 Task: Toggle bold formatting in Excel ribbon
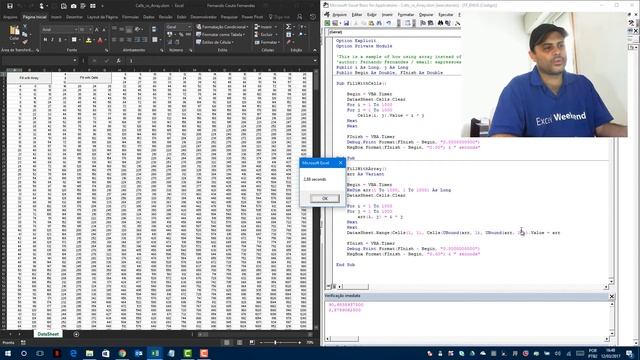click(x=45, y=40)
